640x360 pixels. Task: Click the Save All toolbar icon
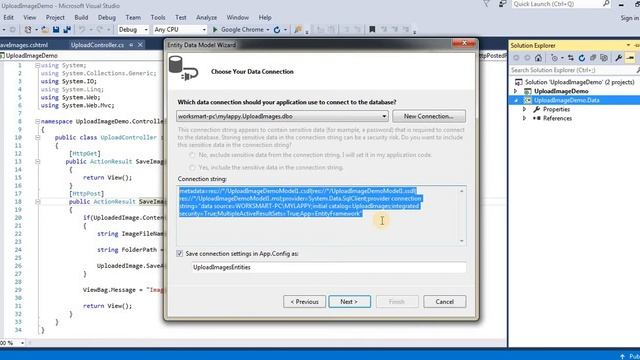click(67, 29)
